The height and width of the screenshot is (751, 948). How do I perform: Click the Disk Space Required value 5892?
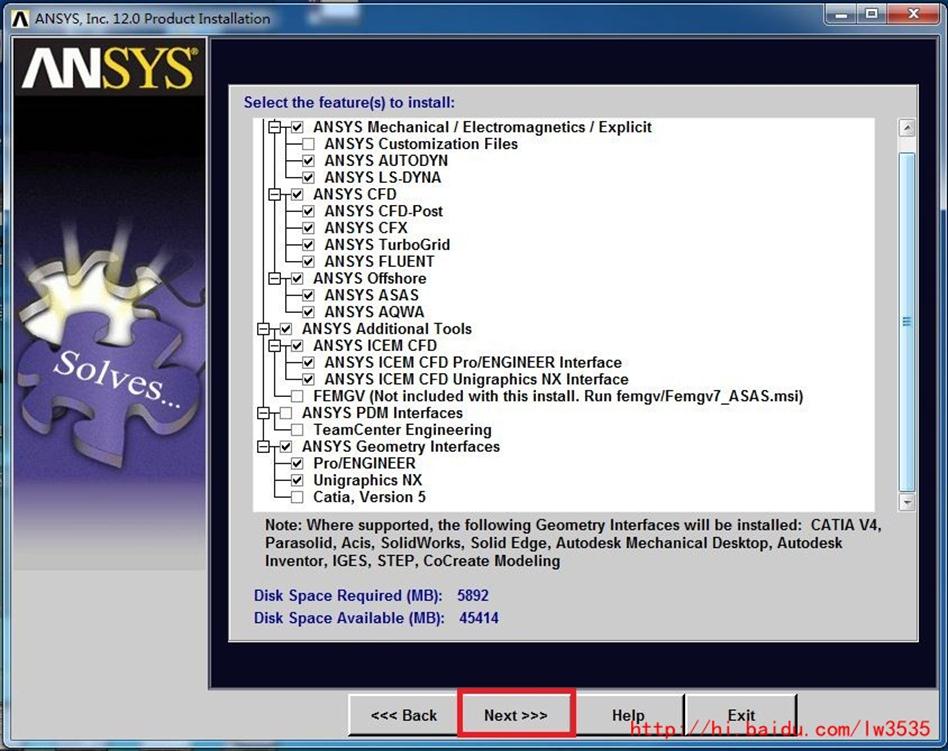coord(473,596)
